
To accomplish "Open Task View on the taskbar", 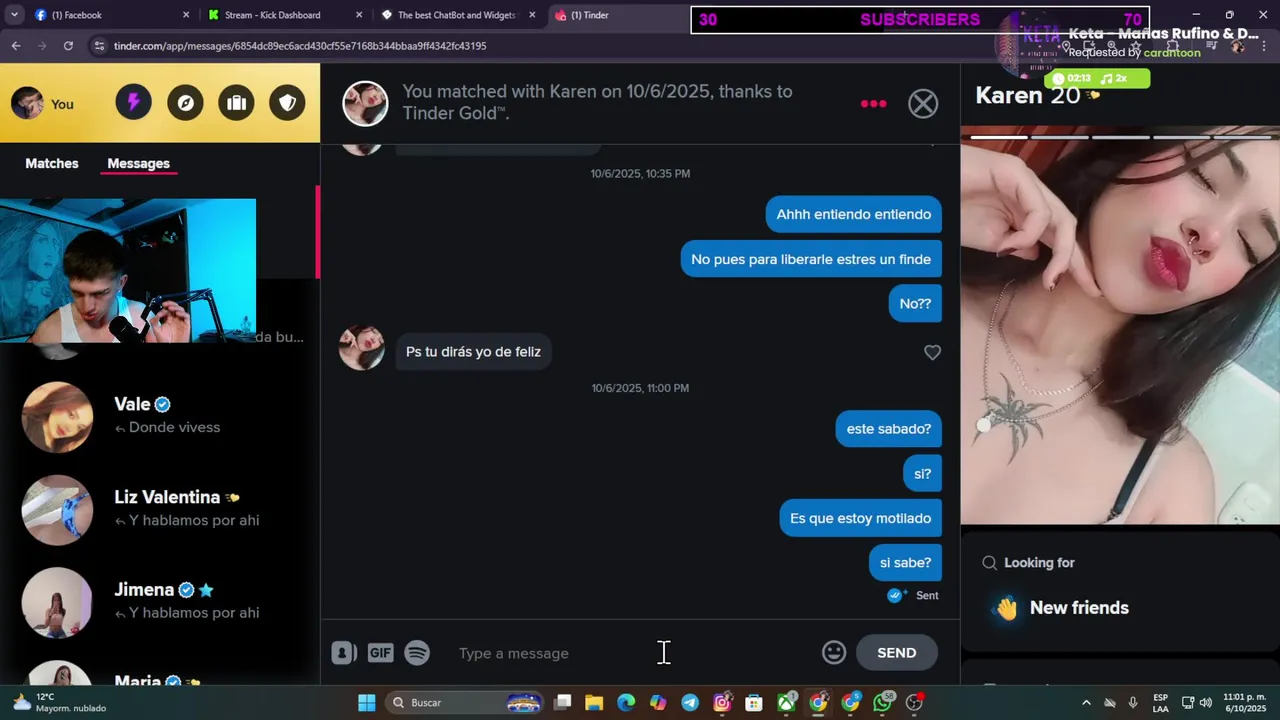I will click(563, 703).
